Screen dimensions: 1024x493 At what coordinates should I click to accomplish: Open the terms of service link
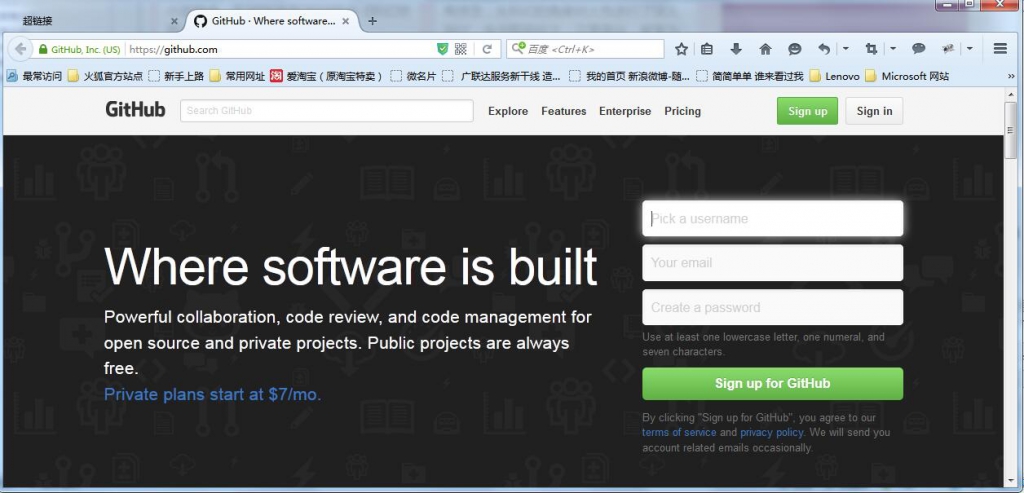click(679, 432)
